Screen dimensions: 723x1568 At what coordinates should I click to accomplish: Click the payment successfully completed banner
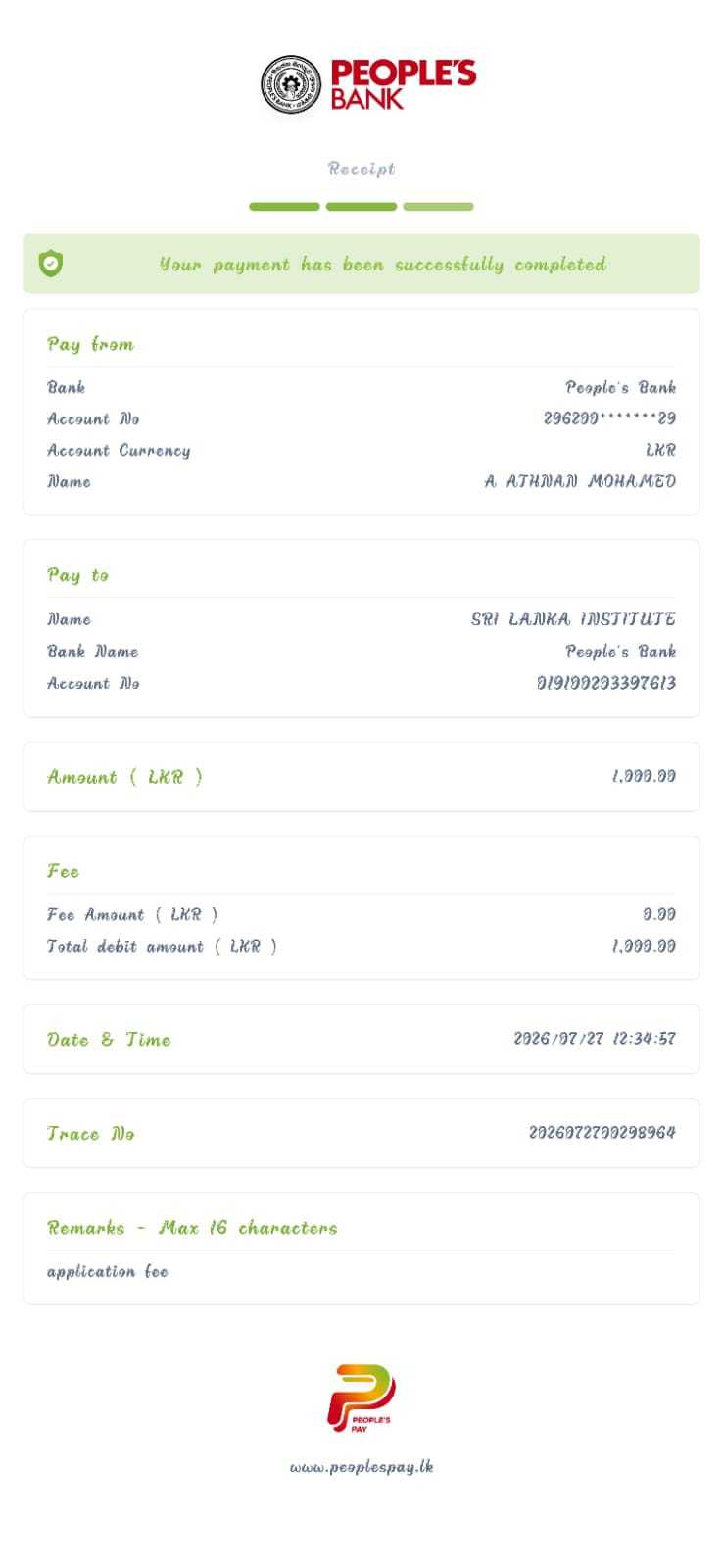point(361,264)
